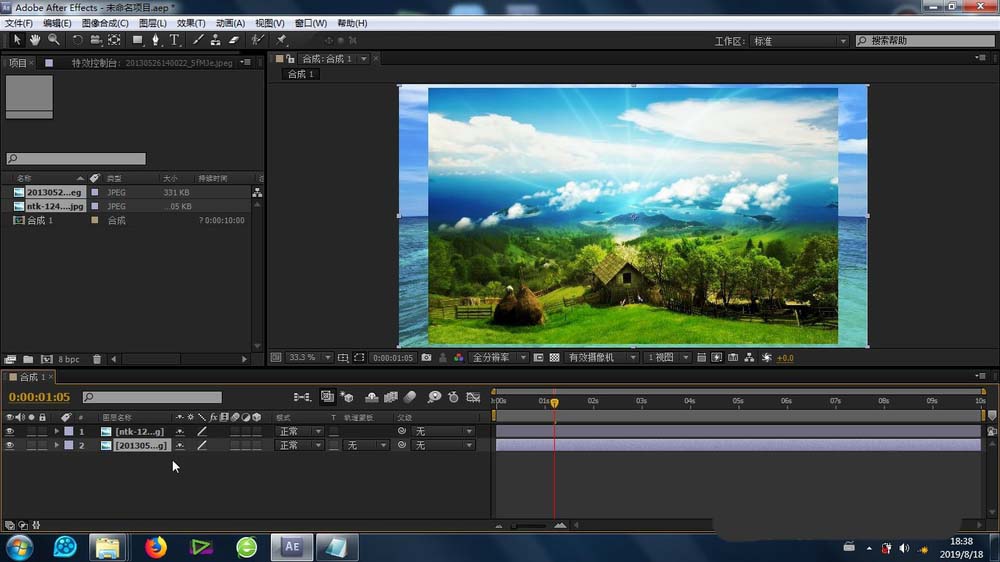The width and height of the screenshot is (1000, 562).
Task: Toggle the transparency grid in viewer
Action: click(554, 357)
